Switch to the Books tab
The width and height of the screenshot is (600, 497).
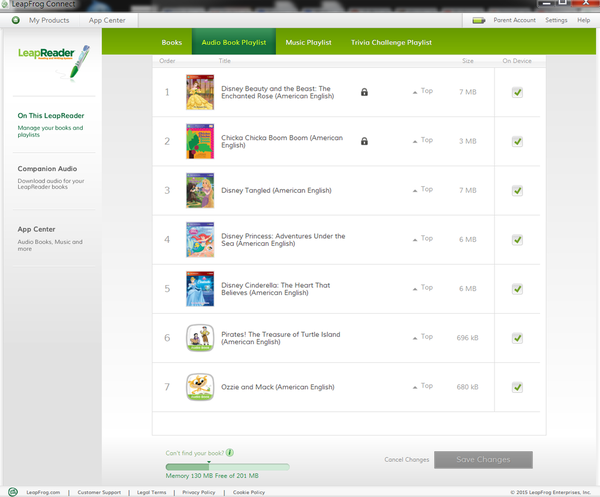(x=171, y=42)
